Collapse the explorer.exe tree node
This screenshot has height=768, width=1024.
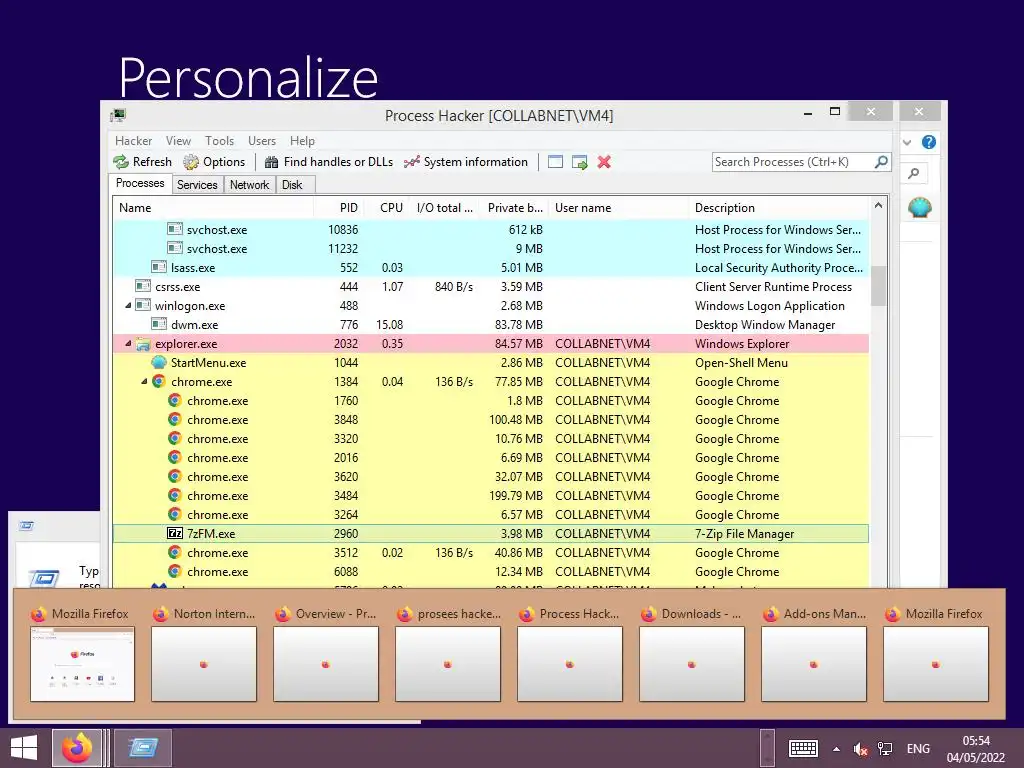[x=128, y=344]
